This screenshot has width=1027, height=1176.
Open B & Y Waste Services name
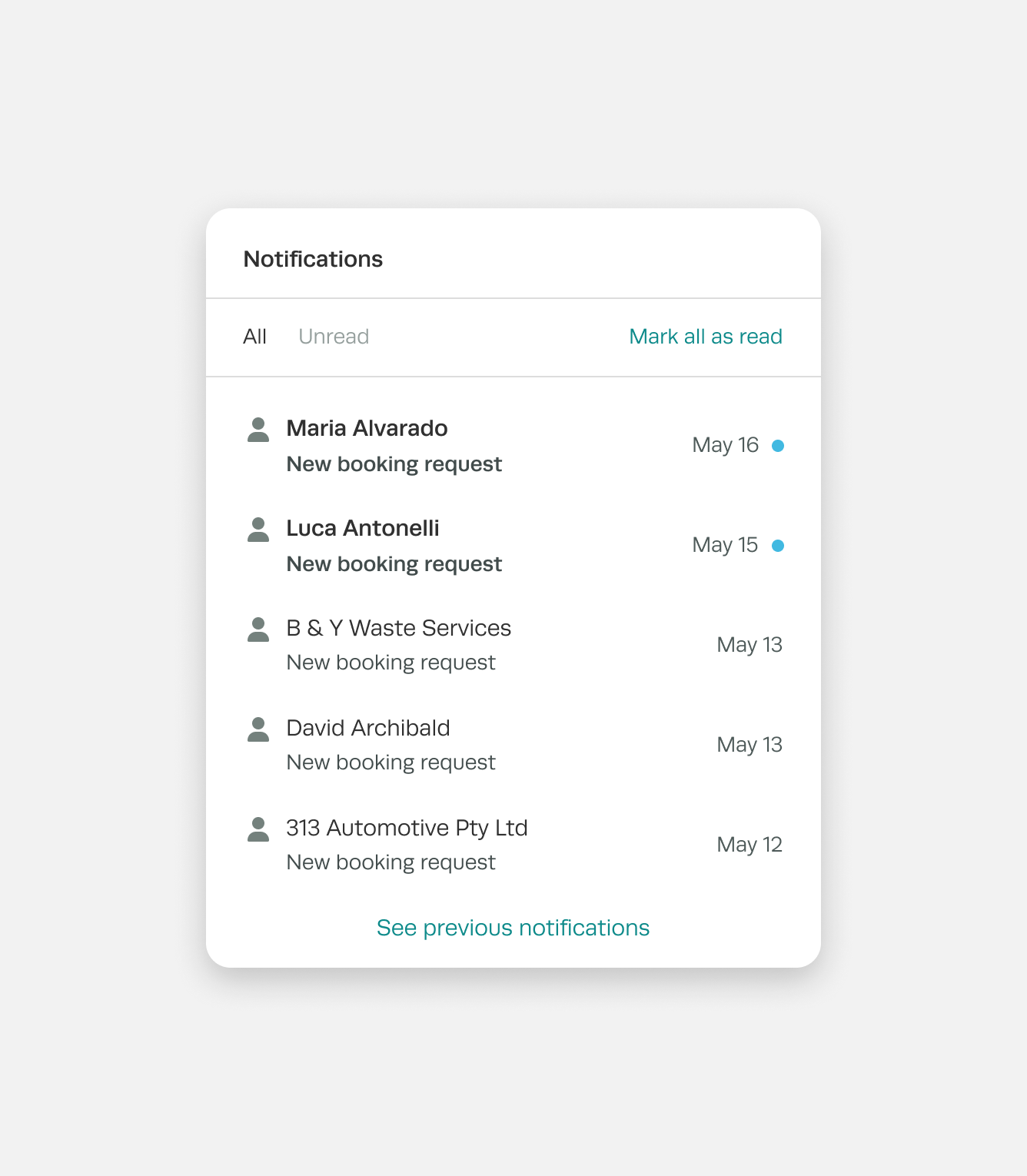pyautogui.click(x=398, y=628)
